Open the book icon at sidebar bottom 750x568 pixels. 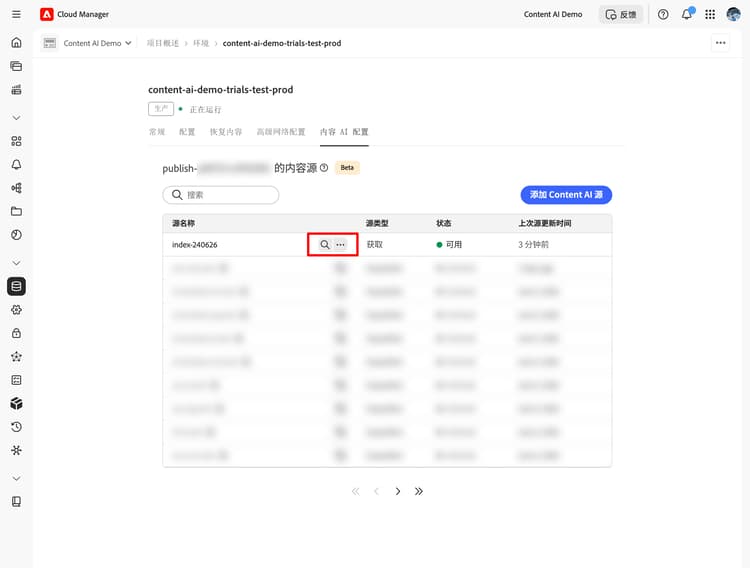tap(16, 501)
